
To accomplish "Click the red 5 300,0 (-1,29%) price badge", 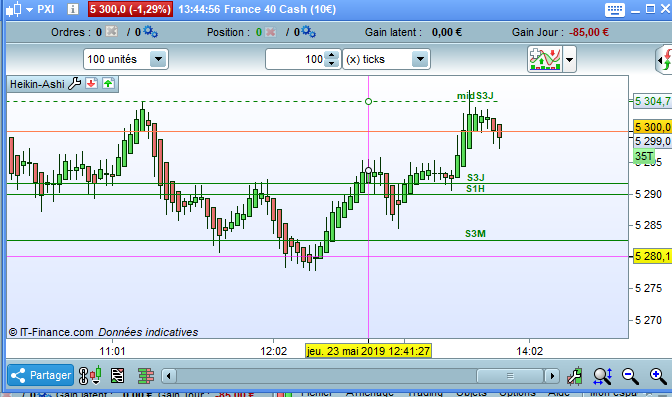I will (130, 9).
